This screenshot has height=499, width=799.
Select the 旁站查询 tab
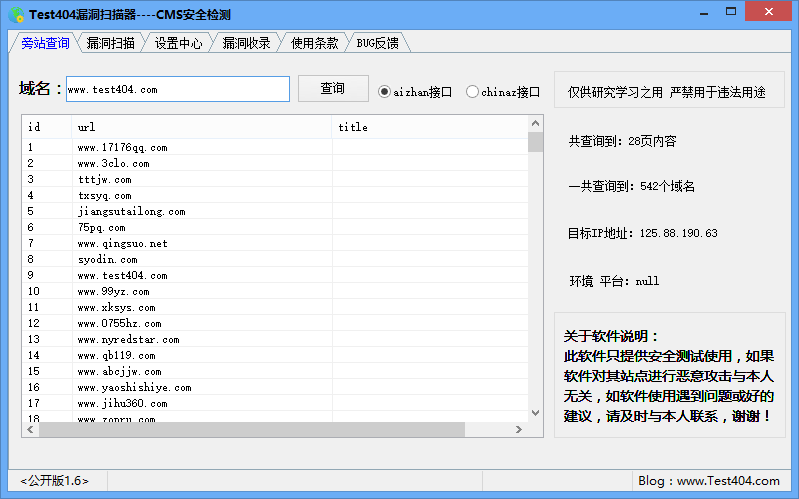45,43
